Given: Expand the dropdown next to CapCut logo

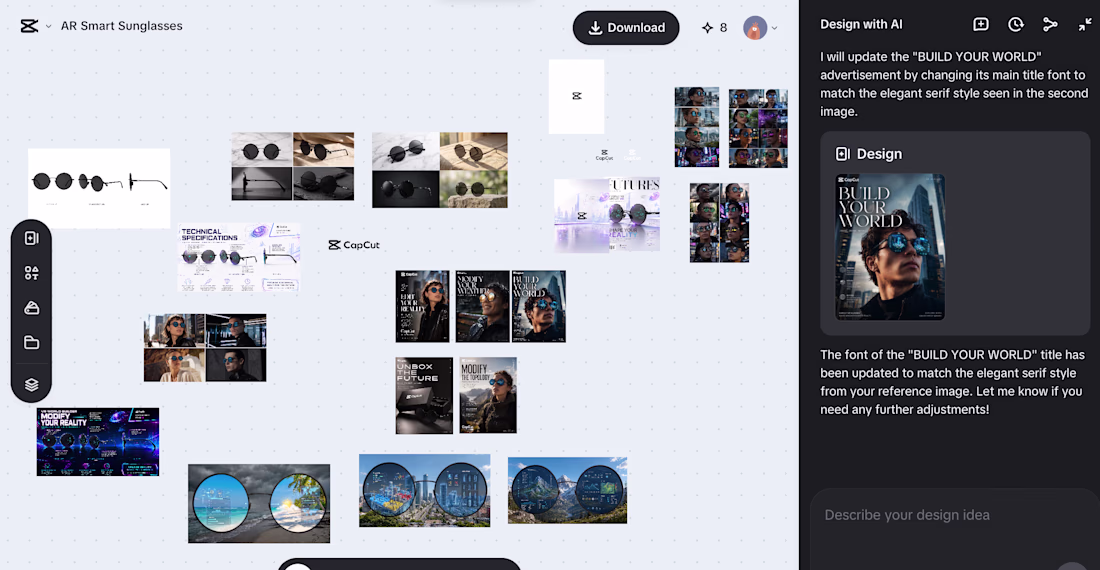Looking at the screenshot, I should (x=48, y=27).
